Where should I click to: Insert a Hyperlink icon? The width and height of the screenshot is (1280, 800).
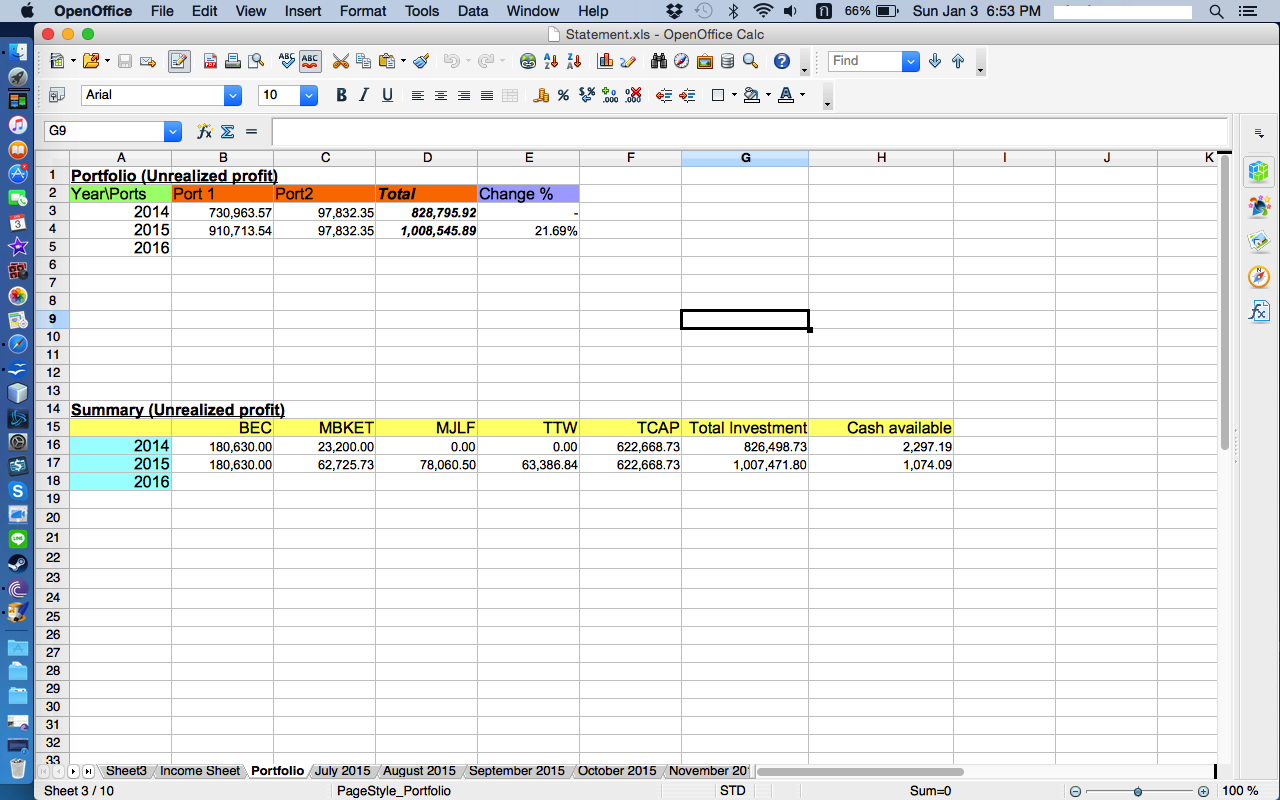527,61
